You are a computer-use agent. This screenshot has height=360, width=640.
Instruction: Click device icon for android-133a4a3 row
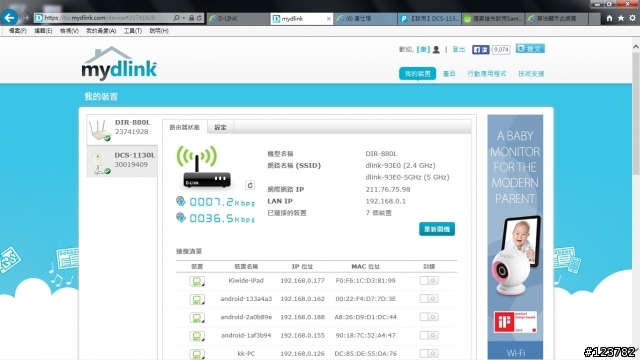(197, 300)
